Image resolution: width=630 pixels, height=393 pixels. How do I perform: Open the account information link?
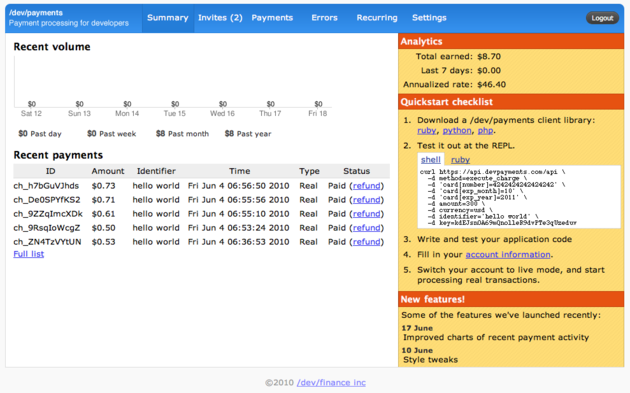pyautogui.click(x=508, y=254)
